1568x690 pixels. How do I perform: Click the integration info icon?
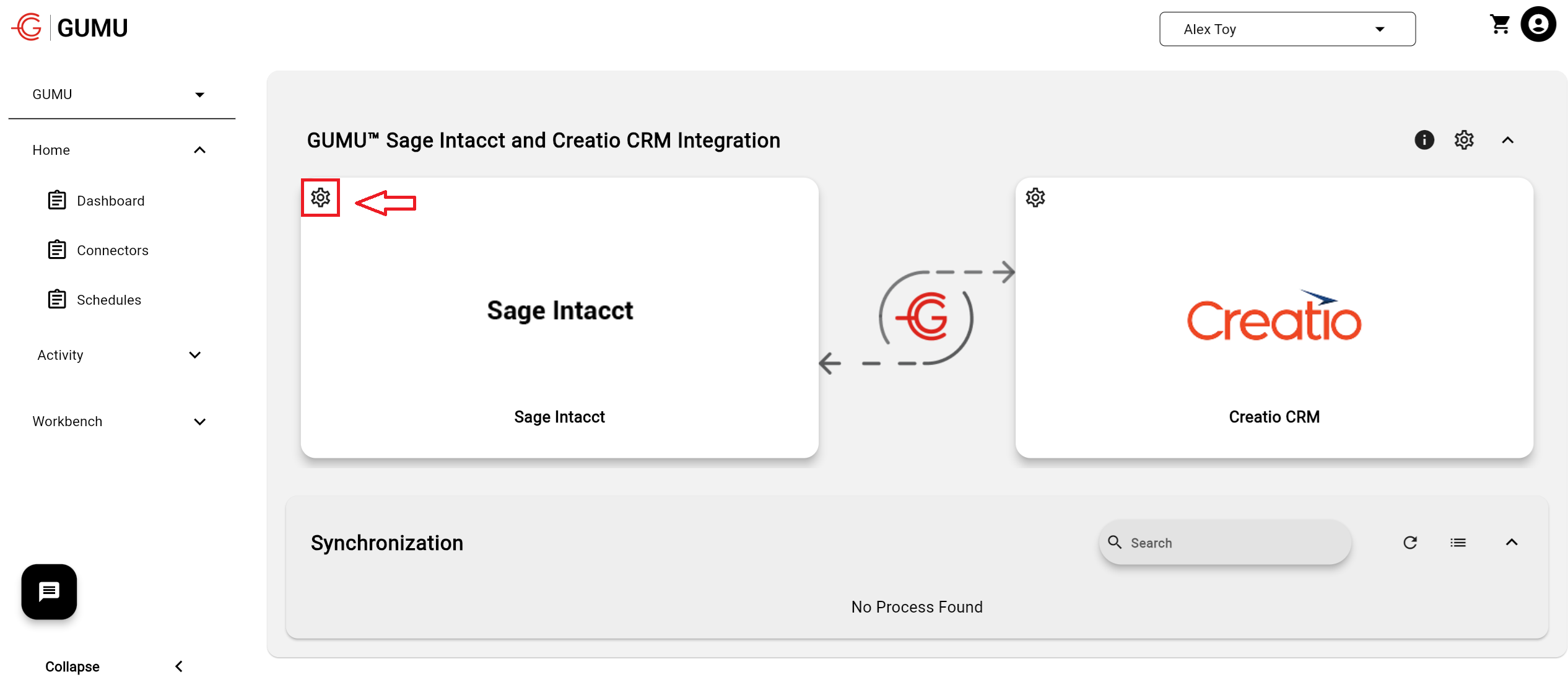1424,140
